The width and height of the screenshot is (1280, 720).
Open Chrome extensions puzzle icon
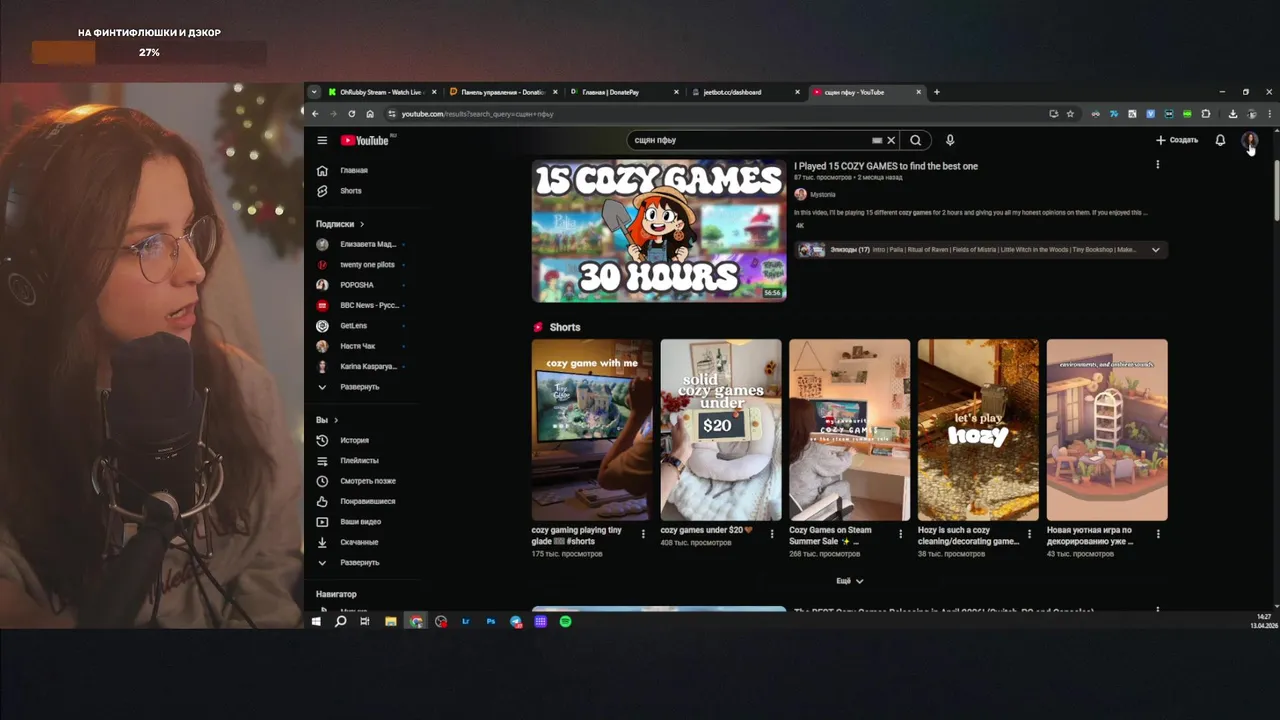click(x=1205, y=114)
